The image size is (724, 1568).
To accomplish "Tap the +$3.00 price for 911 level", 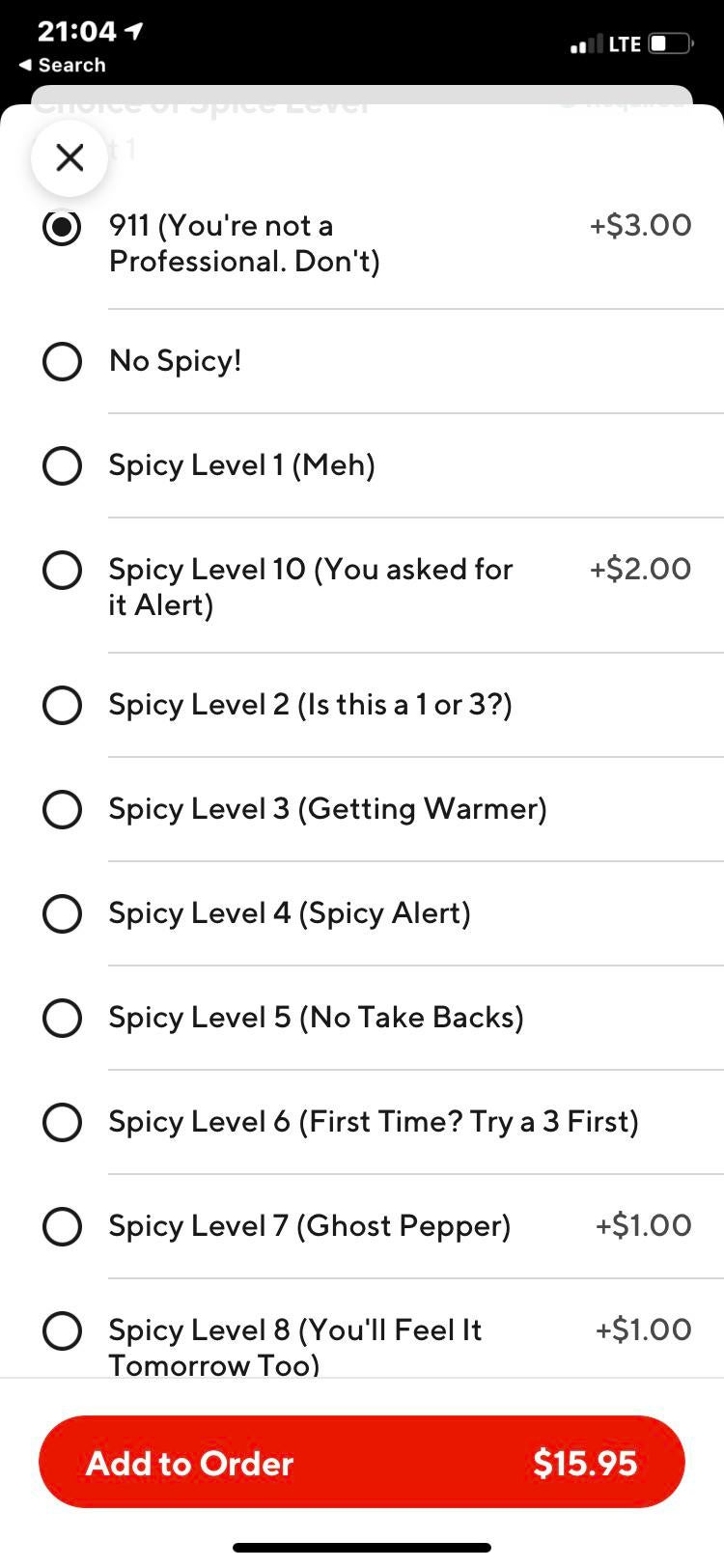I will coord(640,226).
